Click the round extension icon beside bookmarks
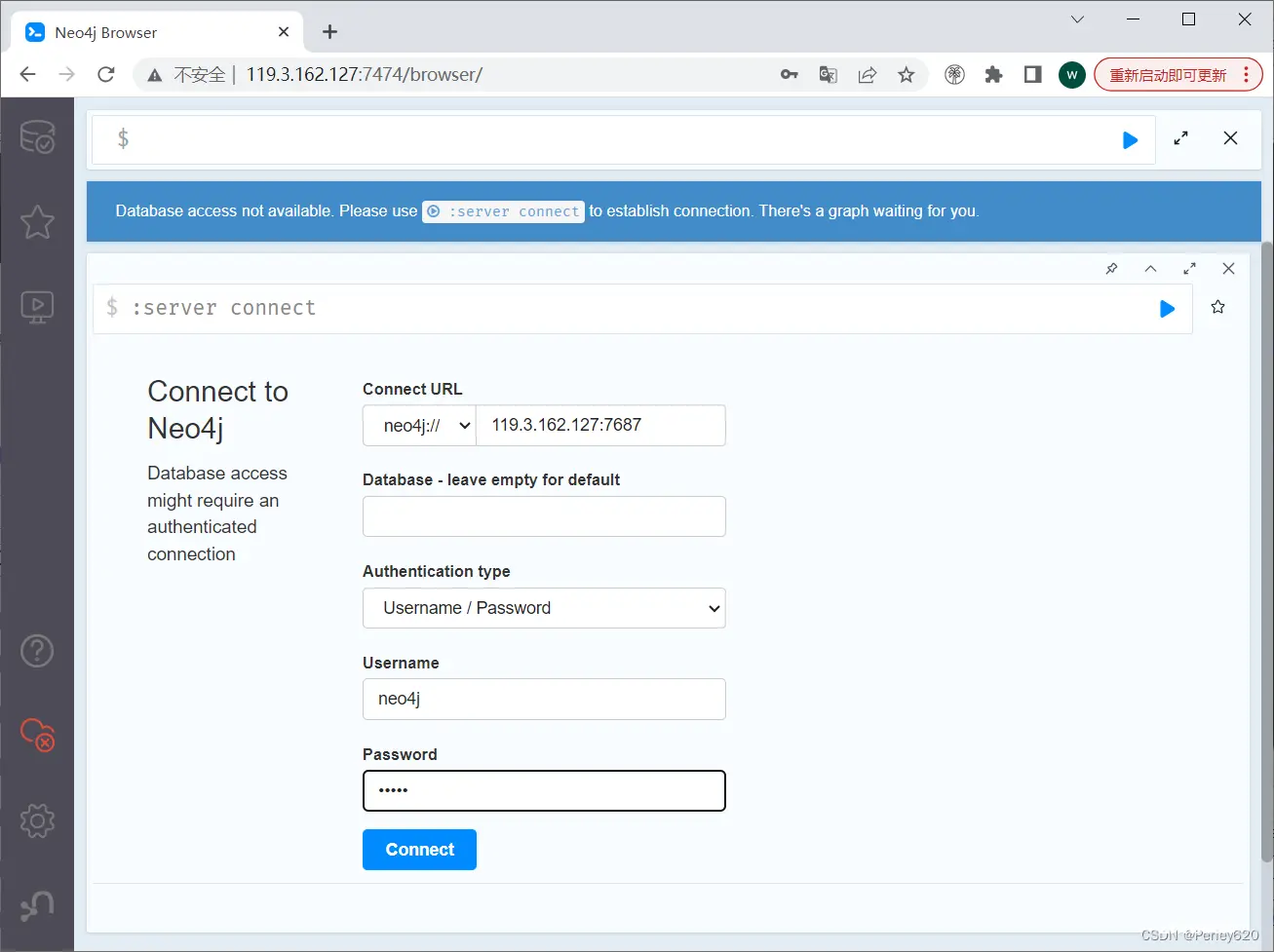Image resolution: width=1274 pixels, height=952 pixels. (955, 75)
